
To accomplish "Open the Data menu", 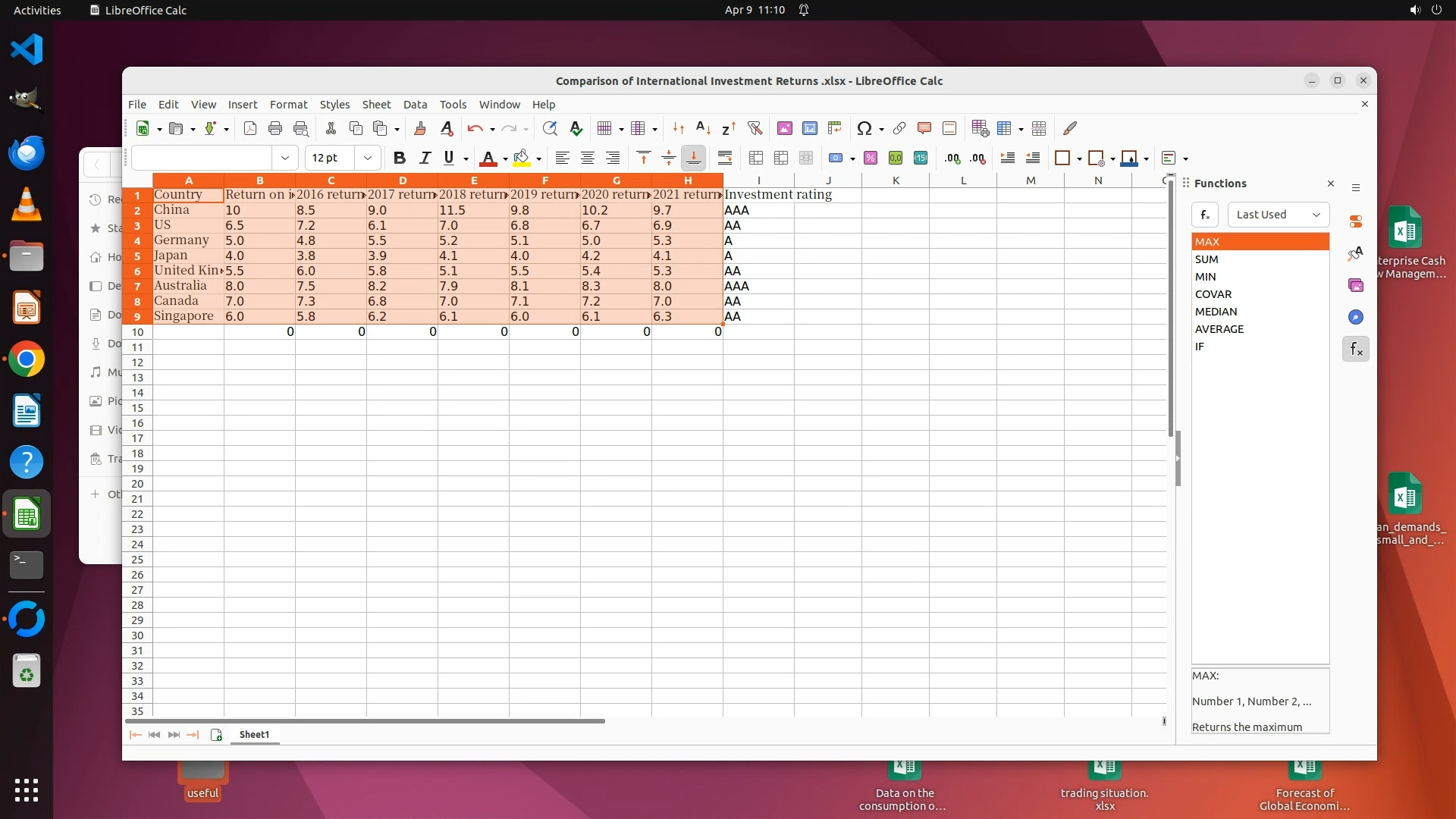I will coord(415,105).
